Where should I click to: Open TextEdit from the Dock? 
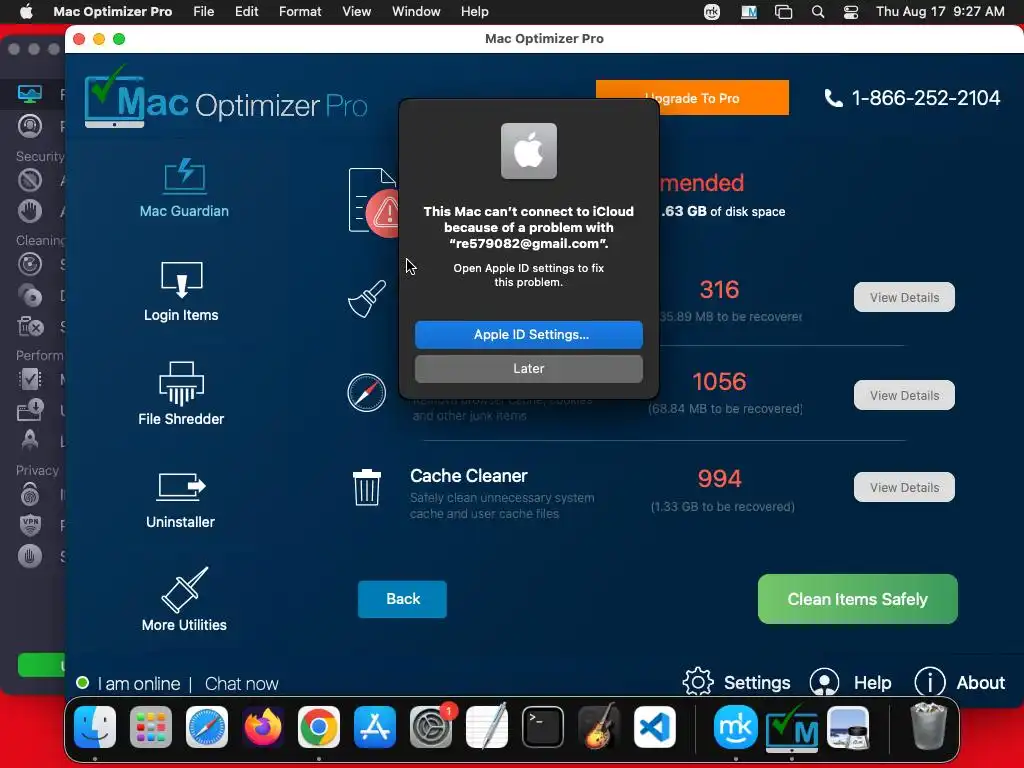tap(487, 727)
